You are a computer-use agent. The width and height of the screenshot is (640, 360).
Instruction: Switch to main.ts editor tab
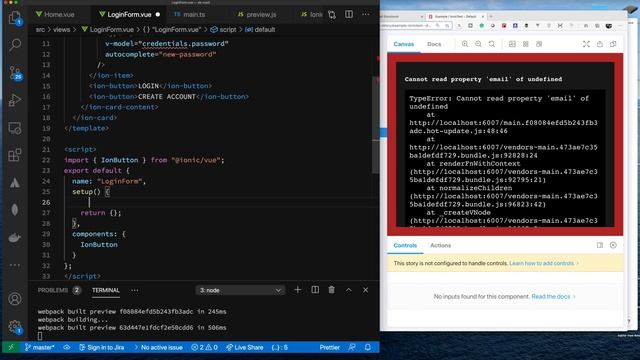tap(190, 14)
